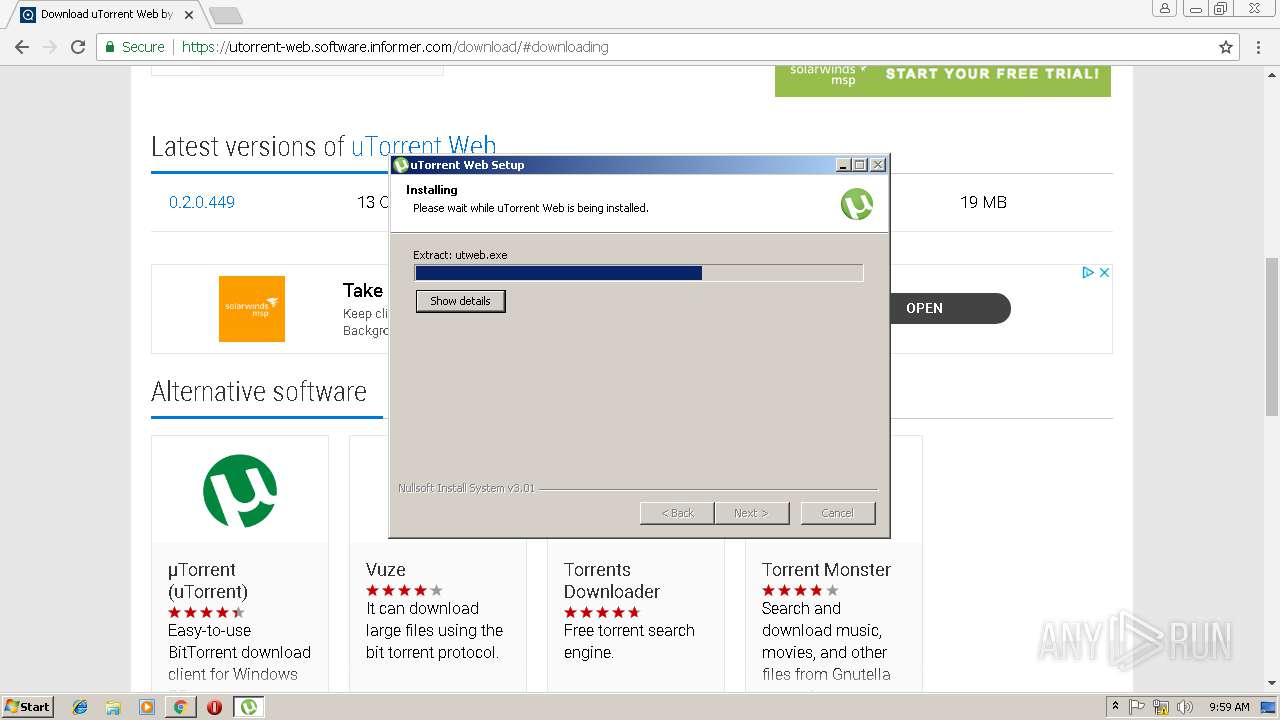Screen dimensions: 1280x720
Task: Click the Secure padlock site info
Action: tap(134, 47)
